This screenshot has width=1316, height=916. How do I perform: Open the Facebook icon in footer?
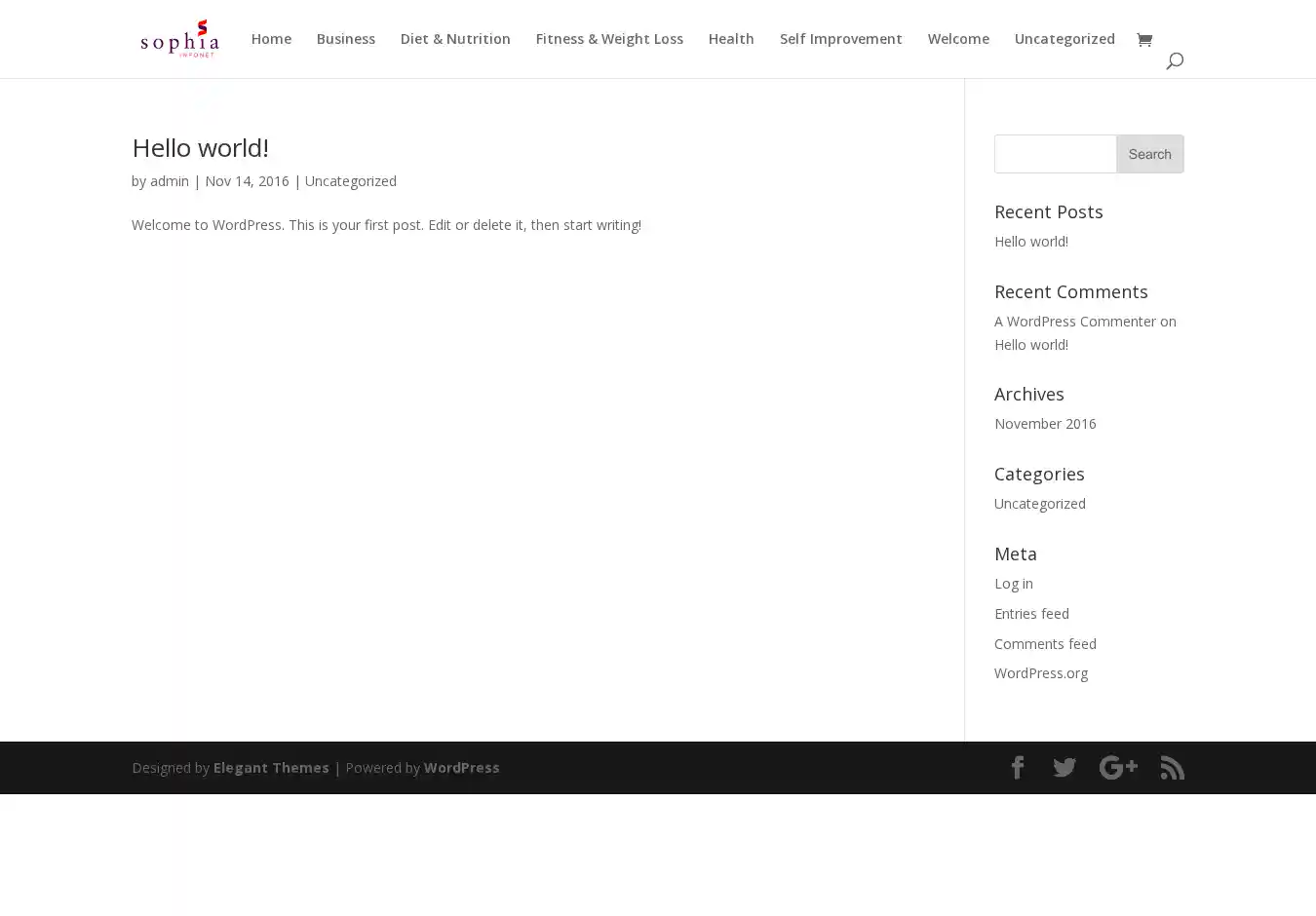click(x=1017, y=768)
